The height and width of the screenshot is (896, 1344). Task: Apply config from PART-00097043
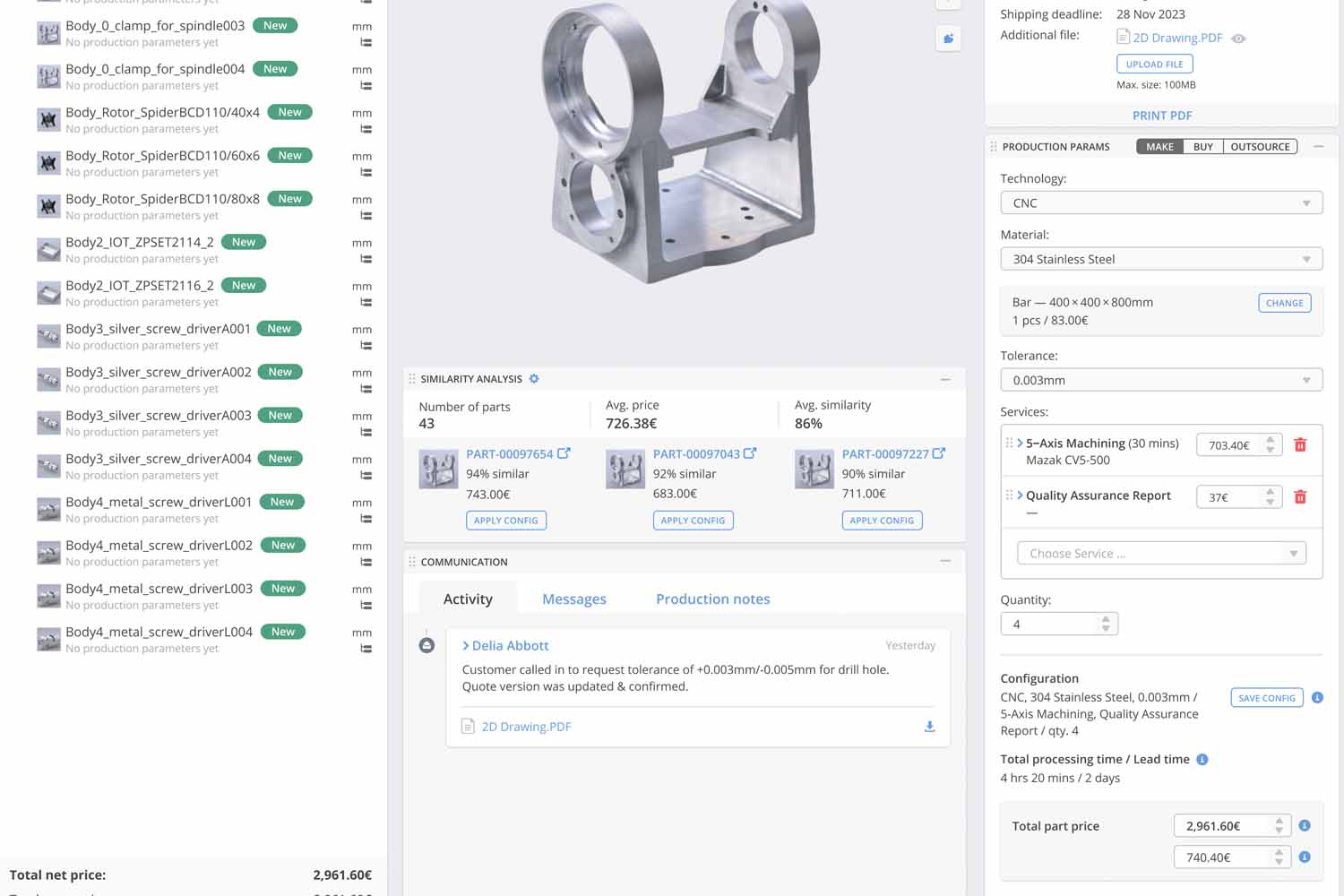pos(693,520)
